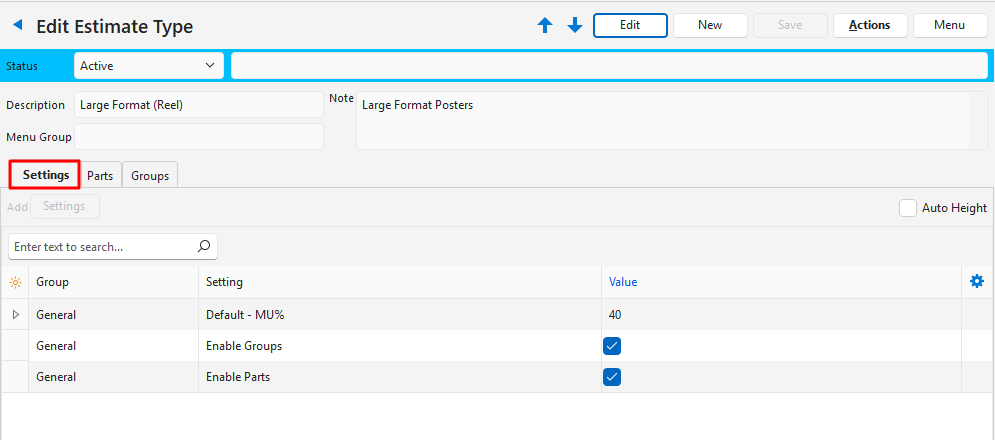The image size is (995, 440).
Task: Expand the Default - MU% row arrow
Action: pyautogui.click(x=15, y=315)
